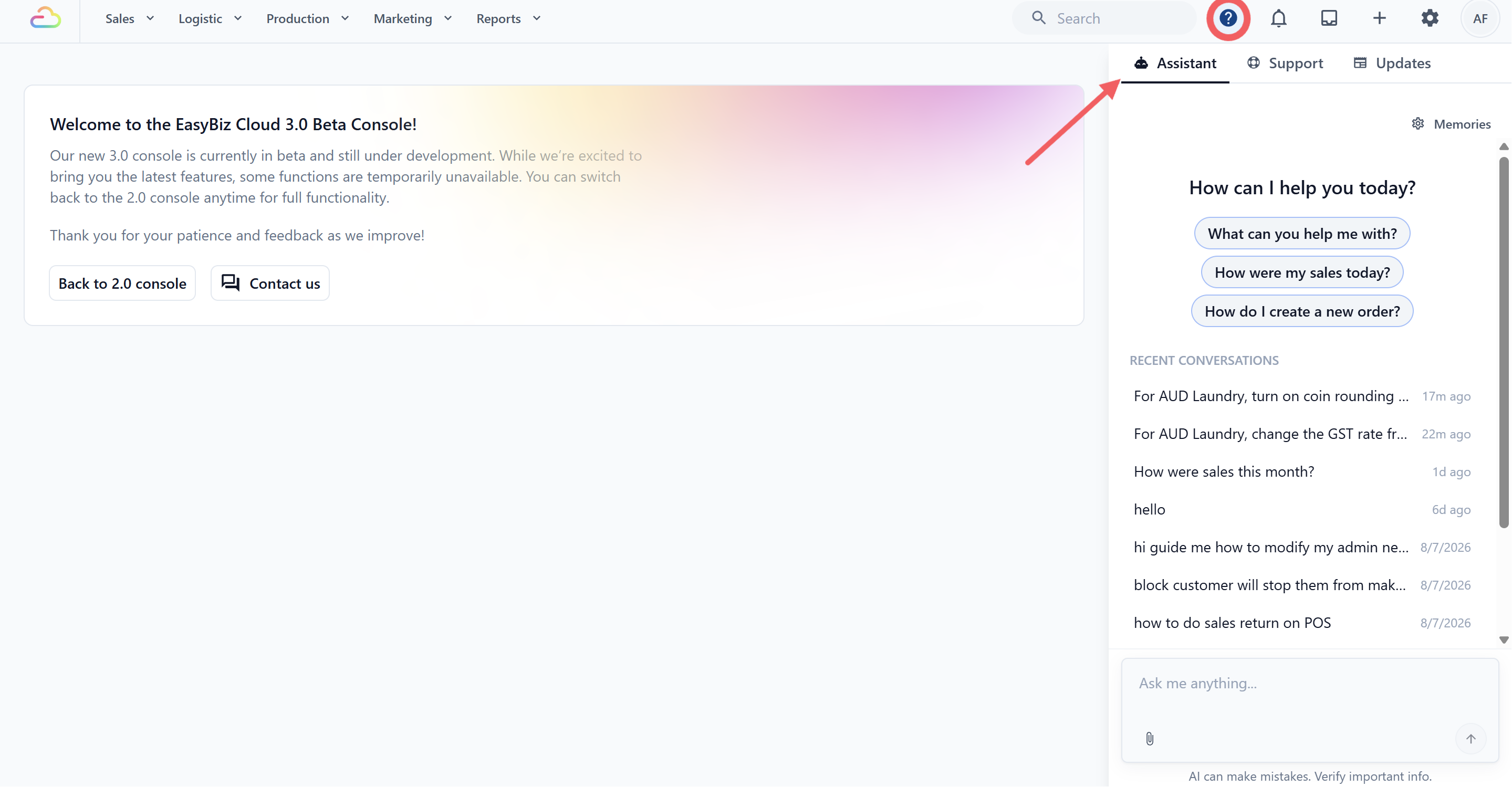The width and height of the screenshot is (1512, 787).
Task: Click the EasyBiz cloud logo
Action: coord(46,18)
